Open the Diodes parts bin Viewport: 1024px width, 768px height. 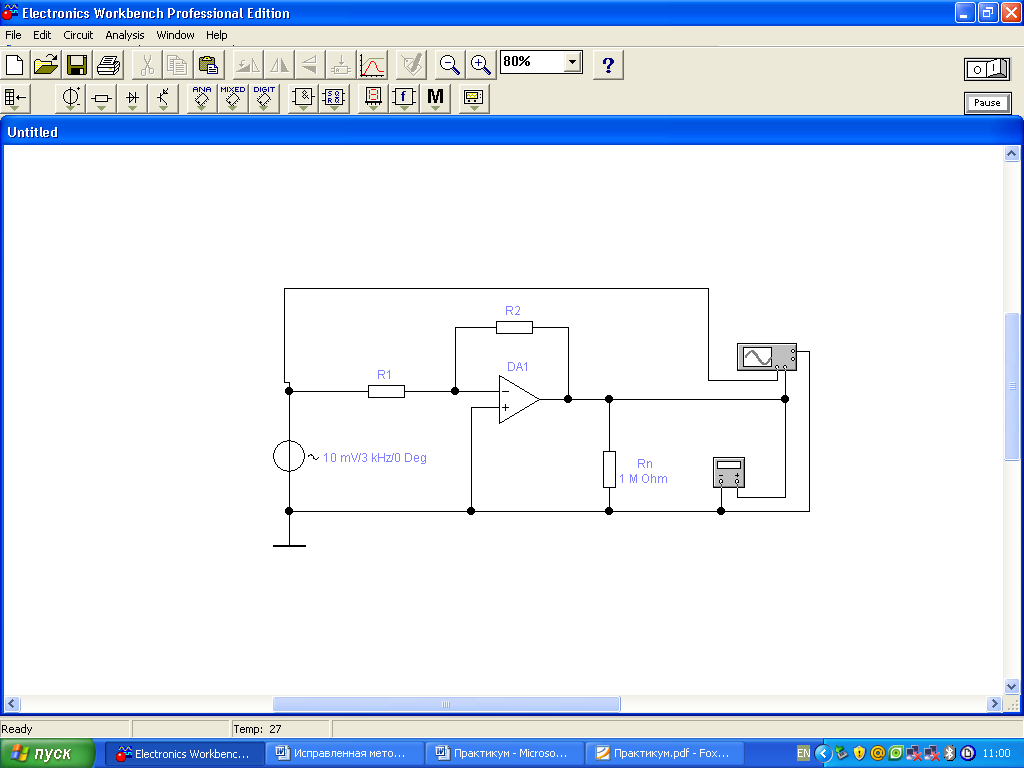tap(133, 98)
